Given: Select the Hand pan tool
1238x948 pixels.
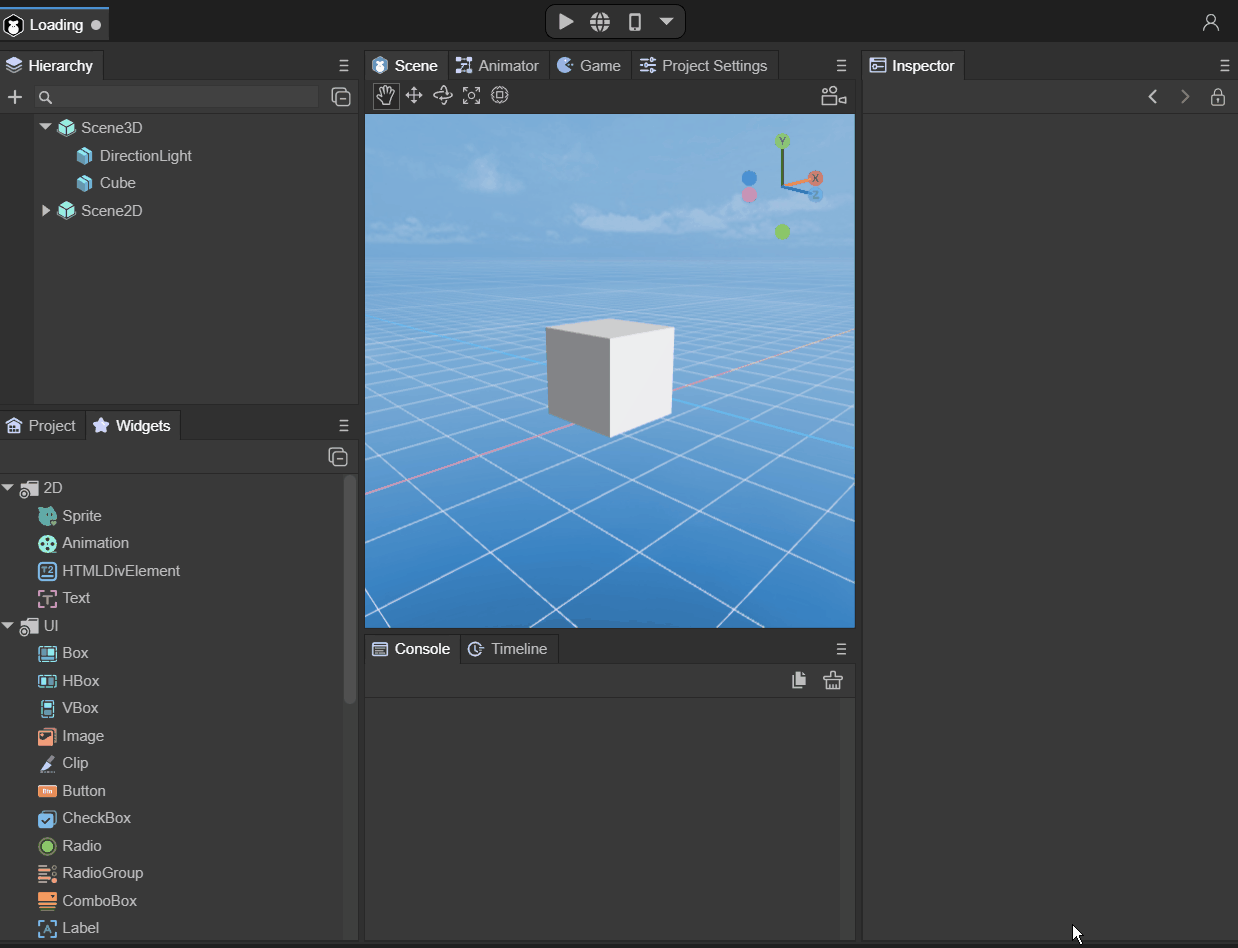Looking at the screenshot, I should (x=386, y=96).
